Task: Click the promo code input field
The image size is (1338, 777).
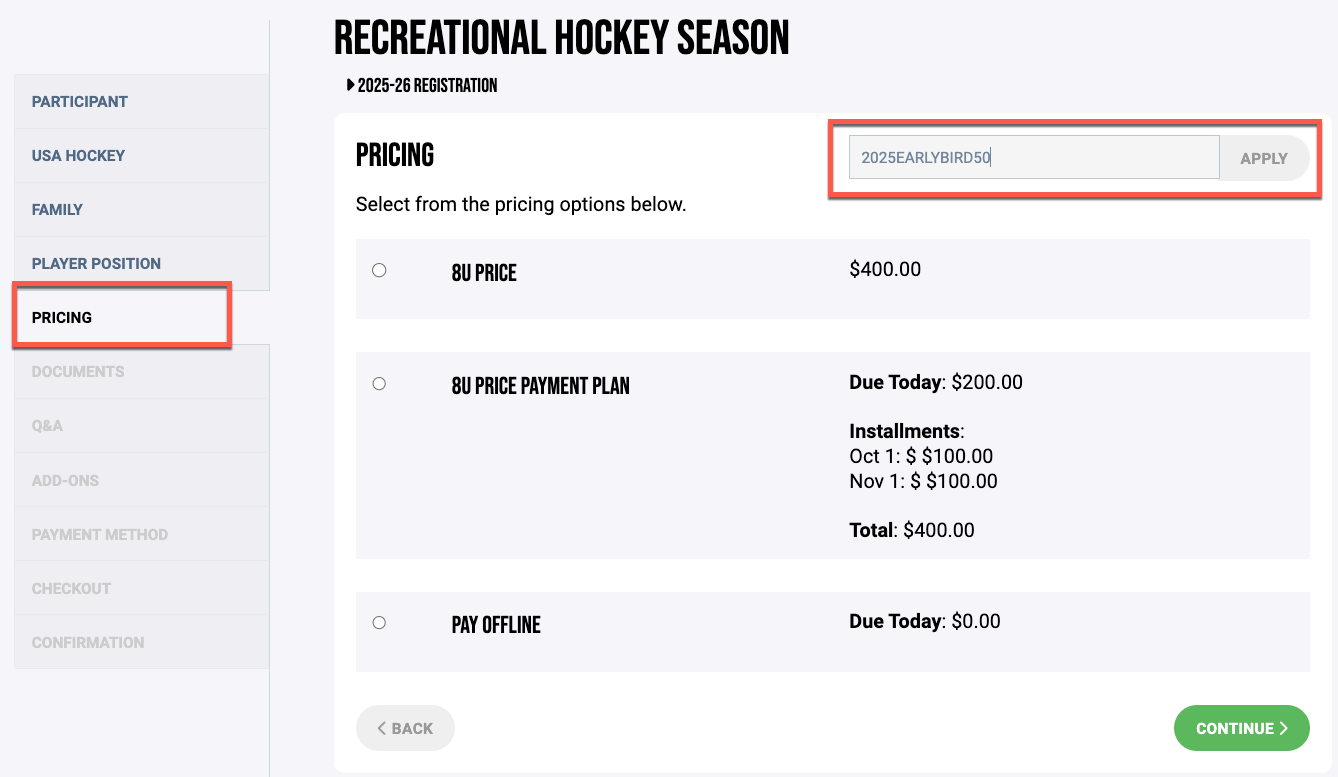Action: 1033,158
